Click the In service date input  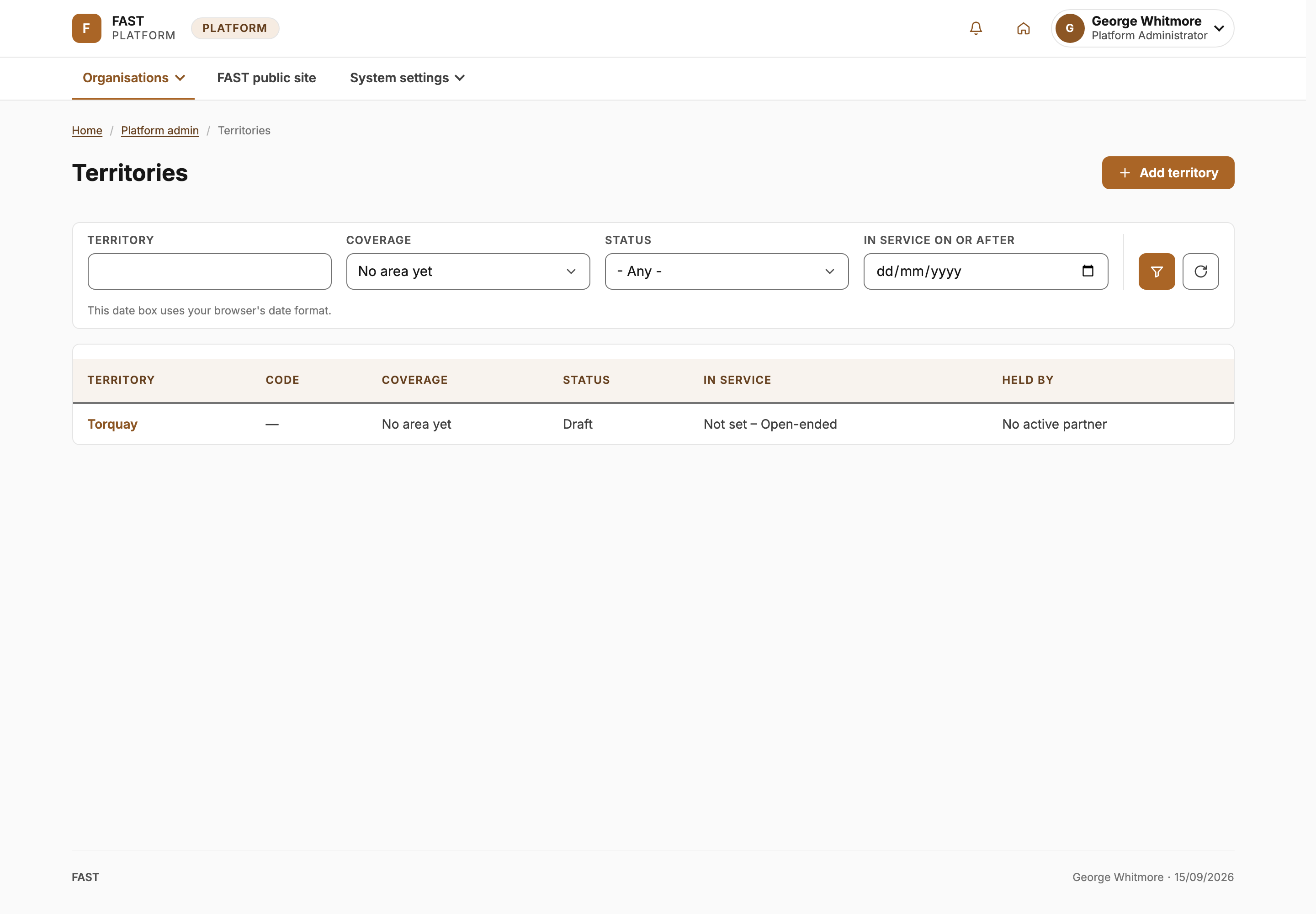(x=986, y=271)
